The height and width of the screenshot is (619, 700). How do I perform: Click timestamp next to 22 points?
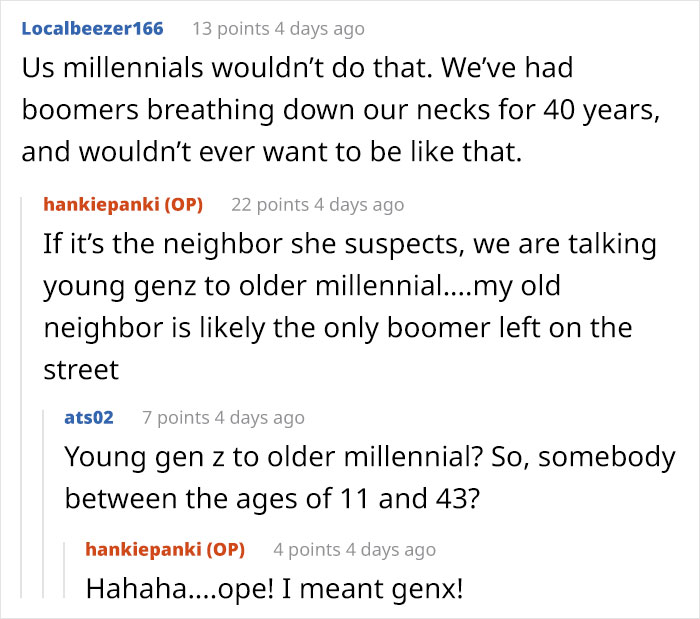point(359,205)
